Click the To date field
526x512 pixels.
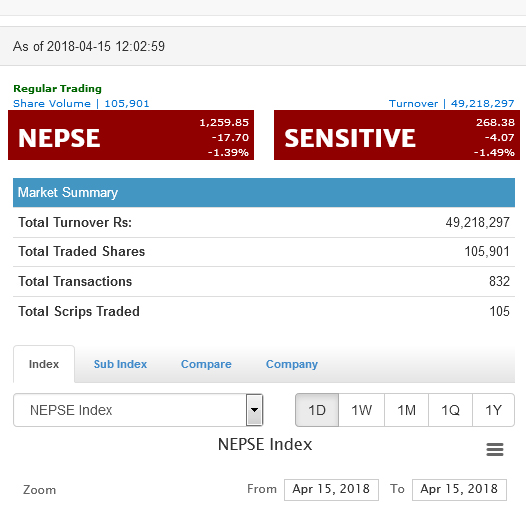[459, 490]
